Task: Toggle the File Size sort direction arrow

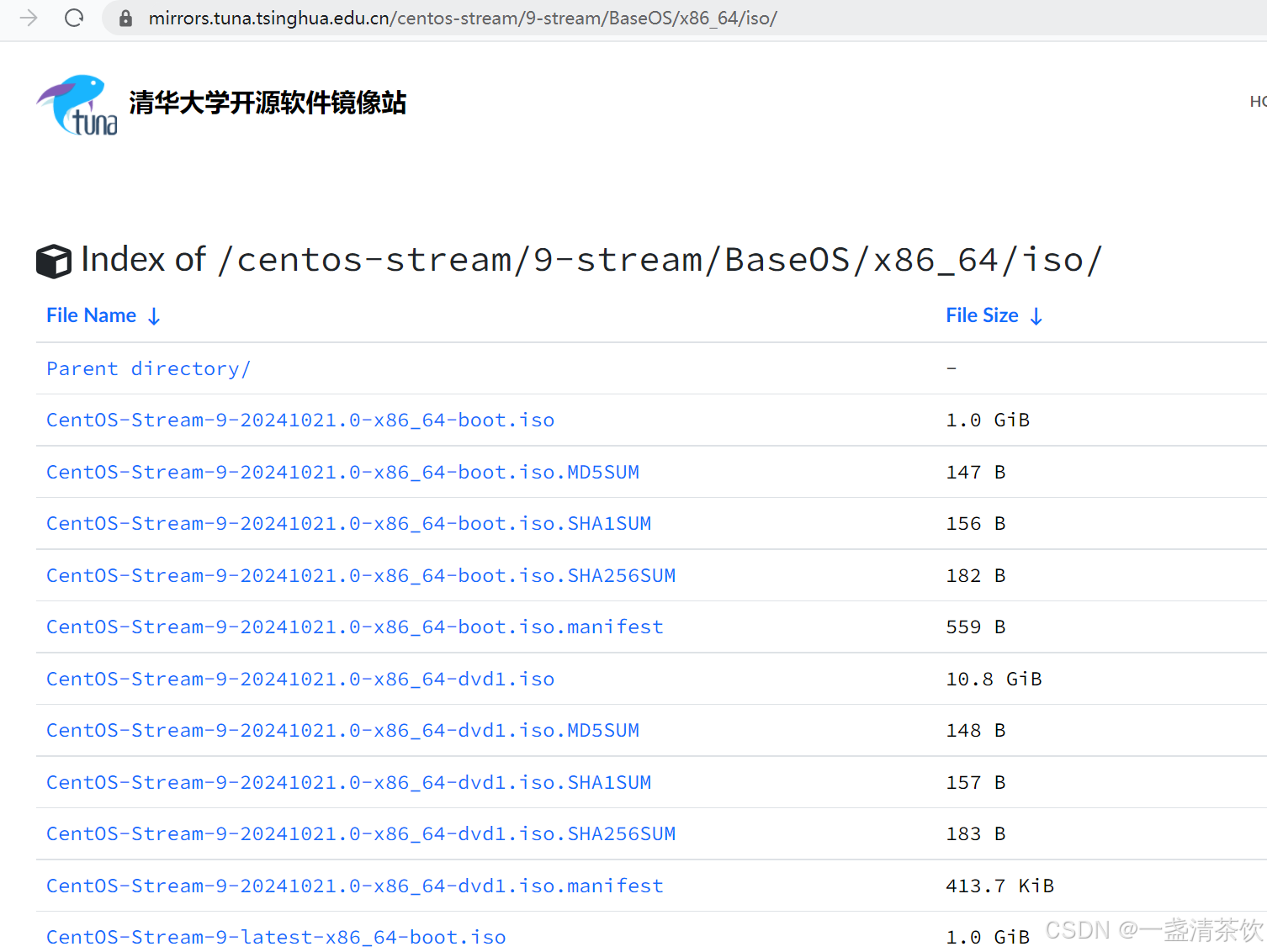Action: pos(1036,315)
